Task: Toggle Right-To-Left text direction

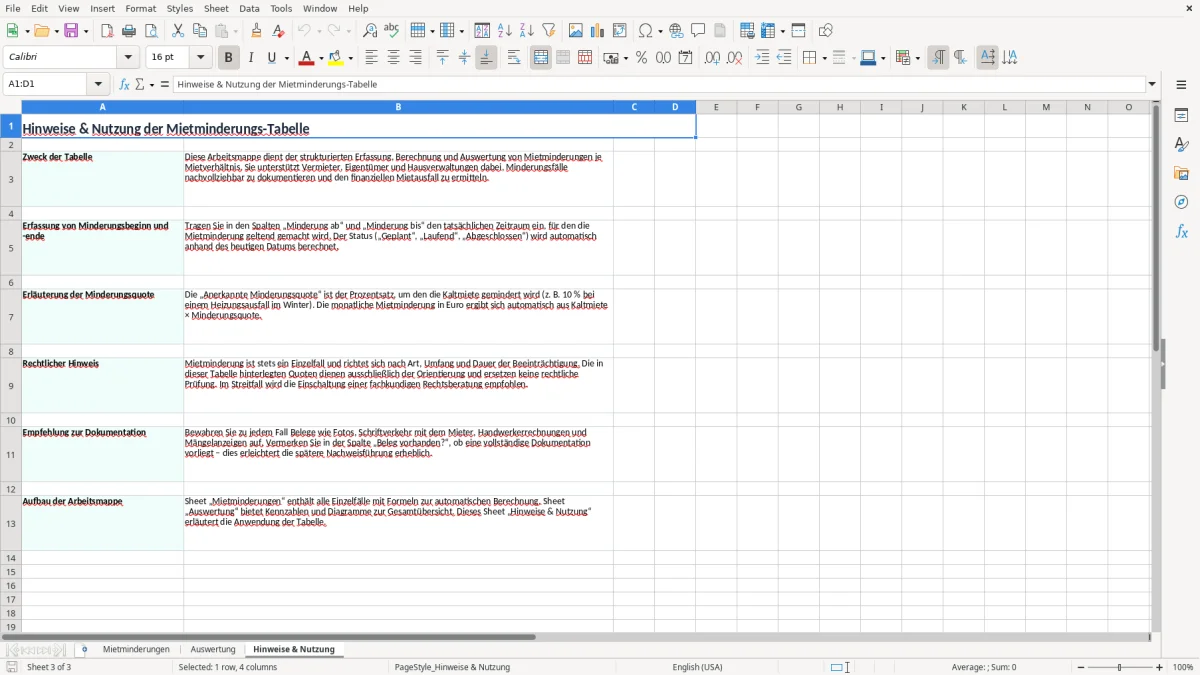Action: click(x=960, y=58)
